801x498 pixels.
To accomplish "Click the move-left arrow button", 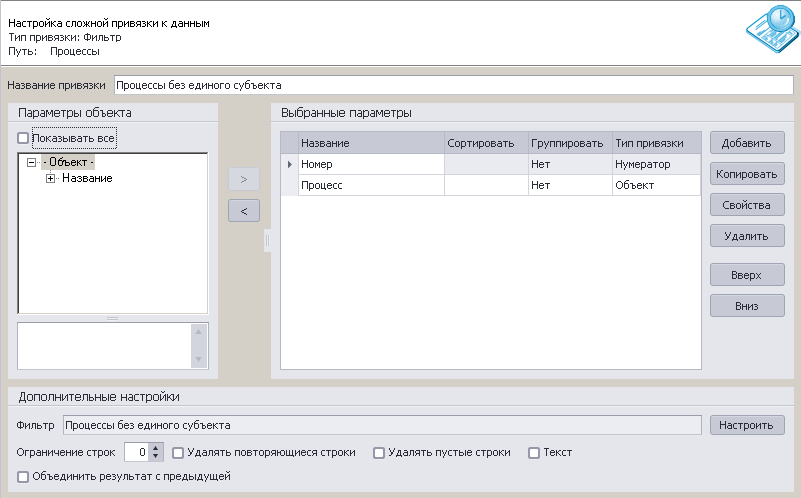I will tap(244, 210).
